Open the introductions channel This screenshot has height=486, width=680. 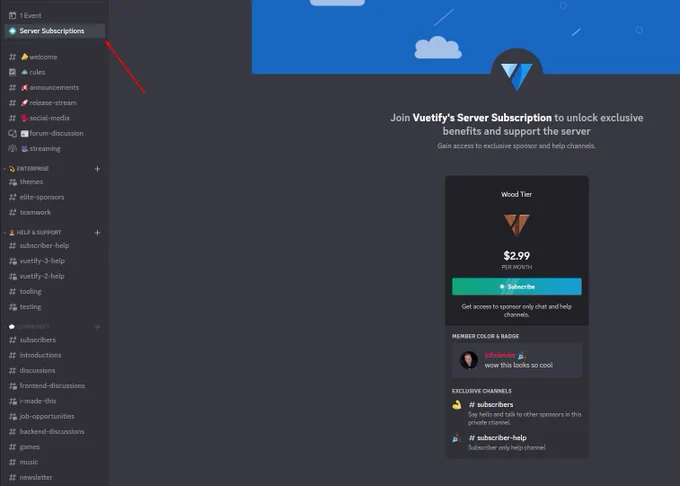[x=54, y=355]
